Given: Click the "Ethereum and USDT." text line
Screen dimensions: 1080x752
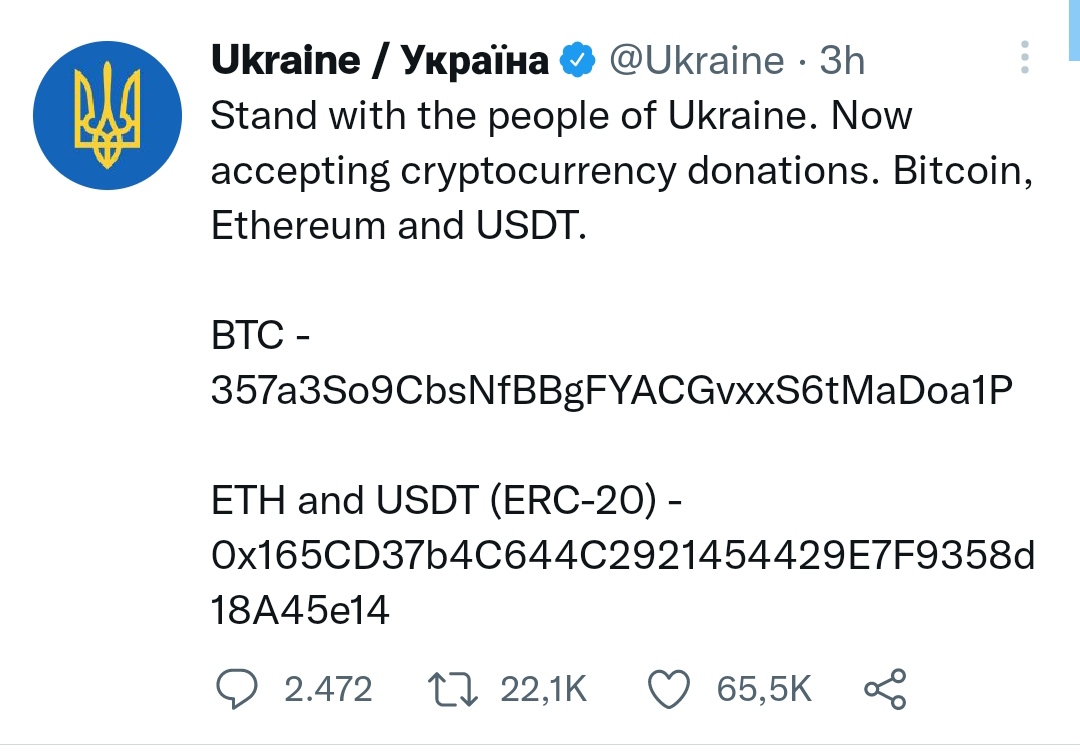Looking at the screenshot, I should [x=399, y=225].
